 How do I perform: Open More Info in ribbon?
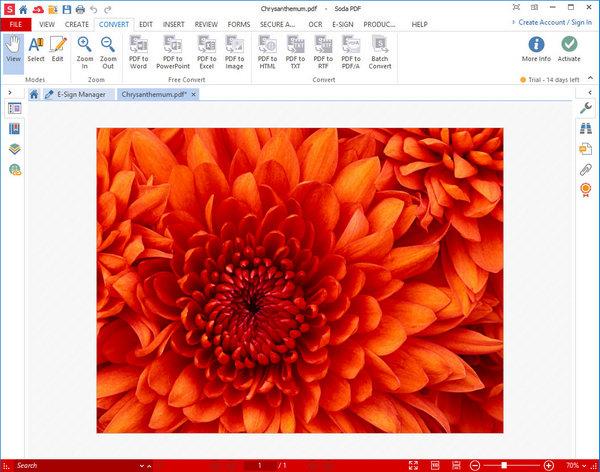pyautogui.click(x=536, y=49)
